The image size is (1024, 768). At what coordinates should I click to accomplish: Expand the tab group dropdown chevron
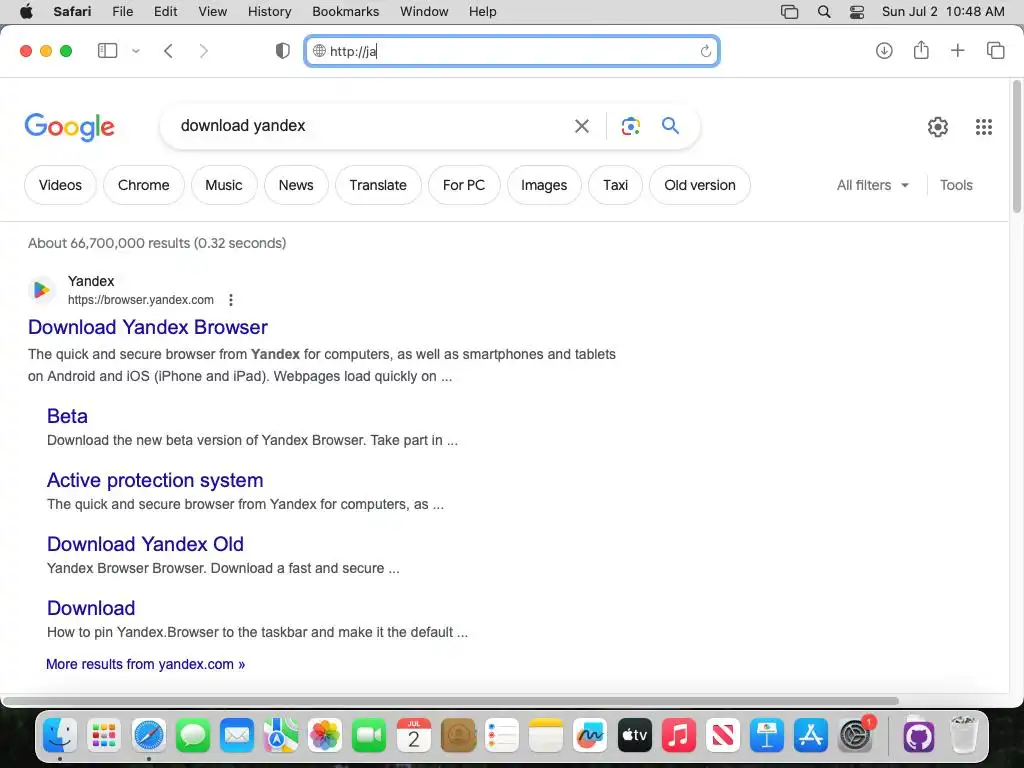pyautogui.click(x=136, y=51)
